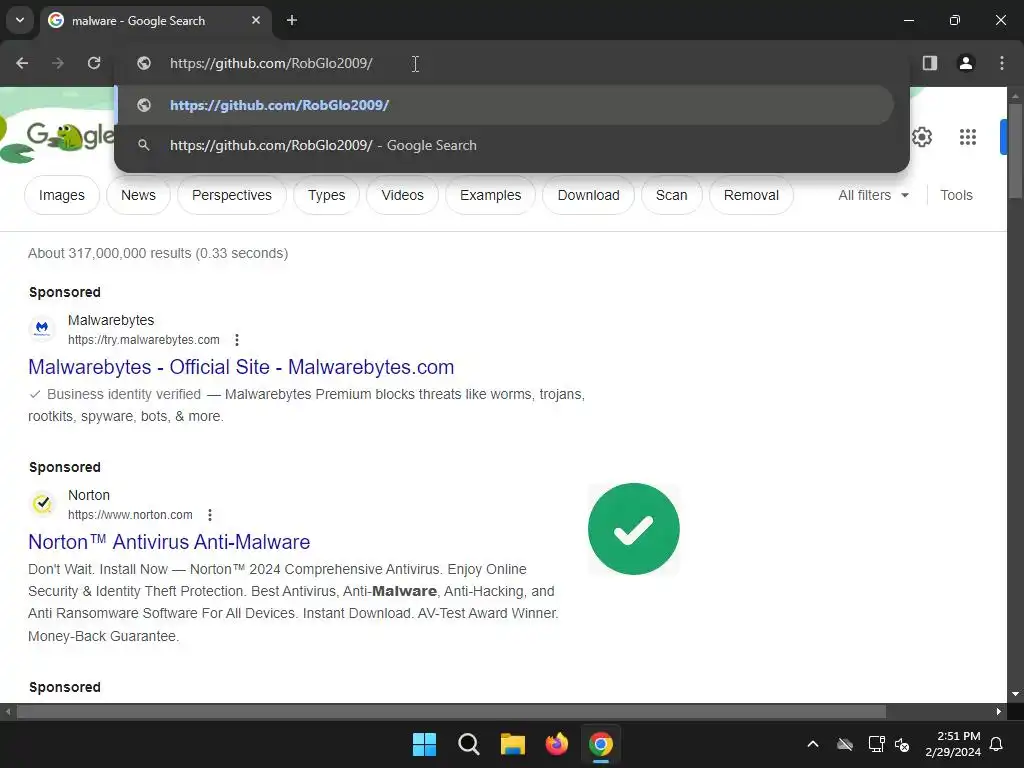
Task: Open Chrome three-dot menu
Action: (x=1001, y=63)
